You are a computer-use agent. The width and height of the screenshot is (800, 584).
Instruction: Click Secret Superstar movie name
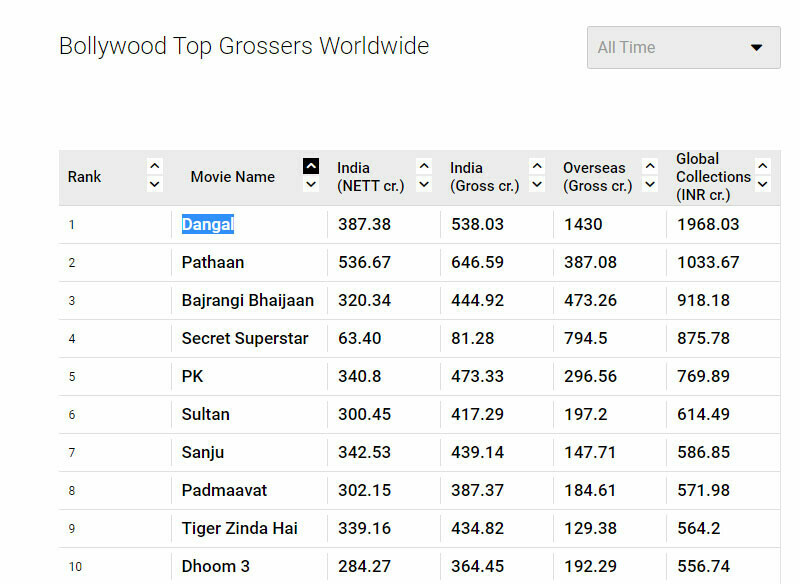tap(245, 339)
